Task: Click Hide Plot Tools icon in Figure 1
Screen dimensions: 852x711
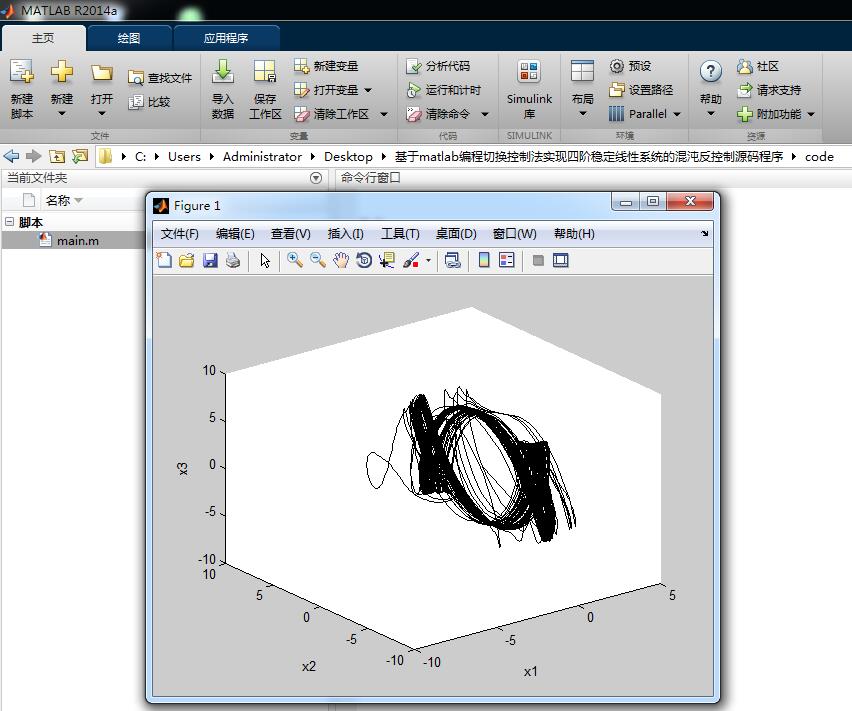Action: coord(538,261)
